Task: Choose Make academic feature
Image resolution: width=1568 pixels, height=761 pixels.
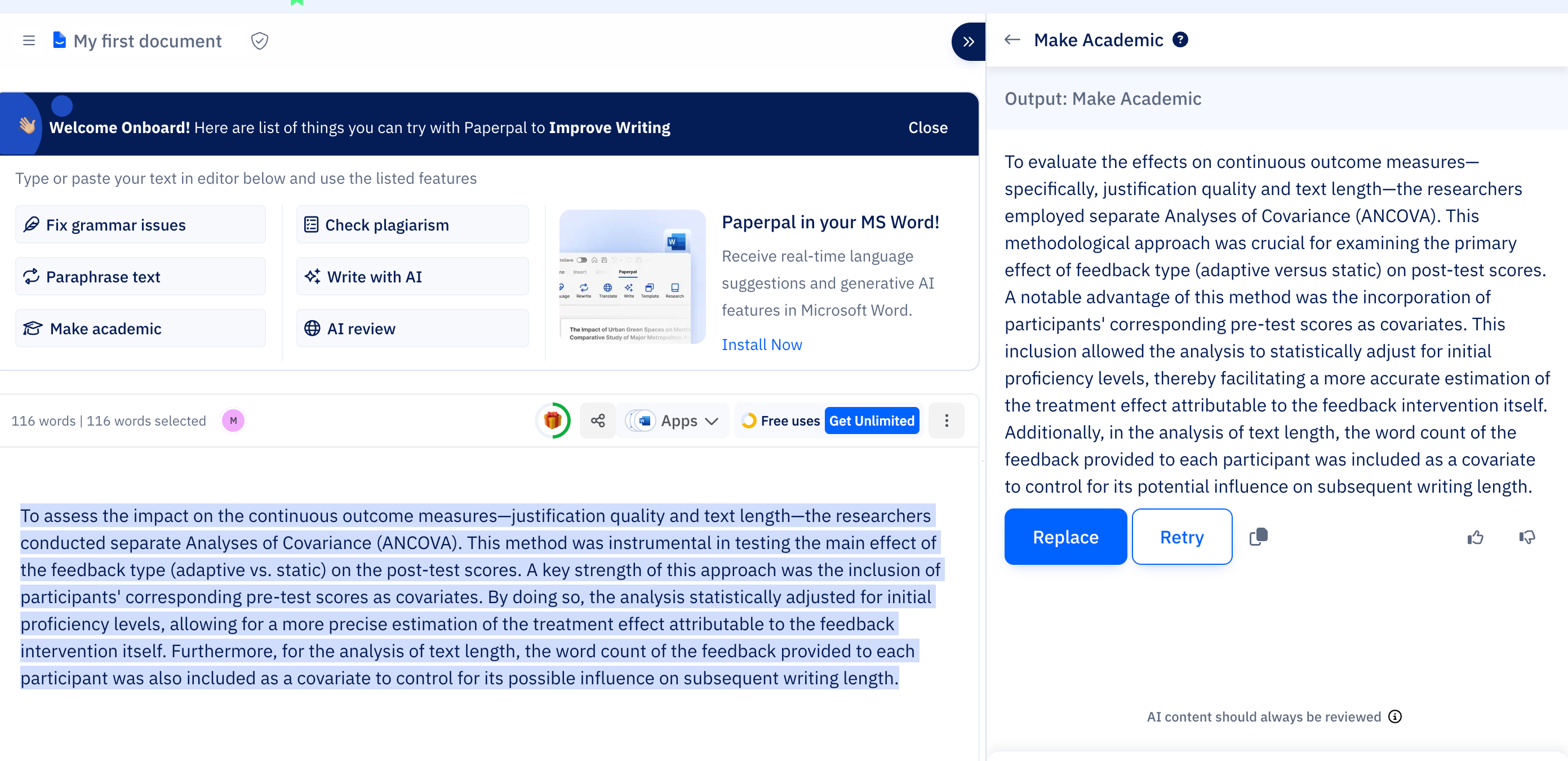Action: point(141,328)
